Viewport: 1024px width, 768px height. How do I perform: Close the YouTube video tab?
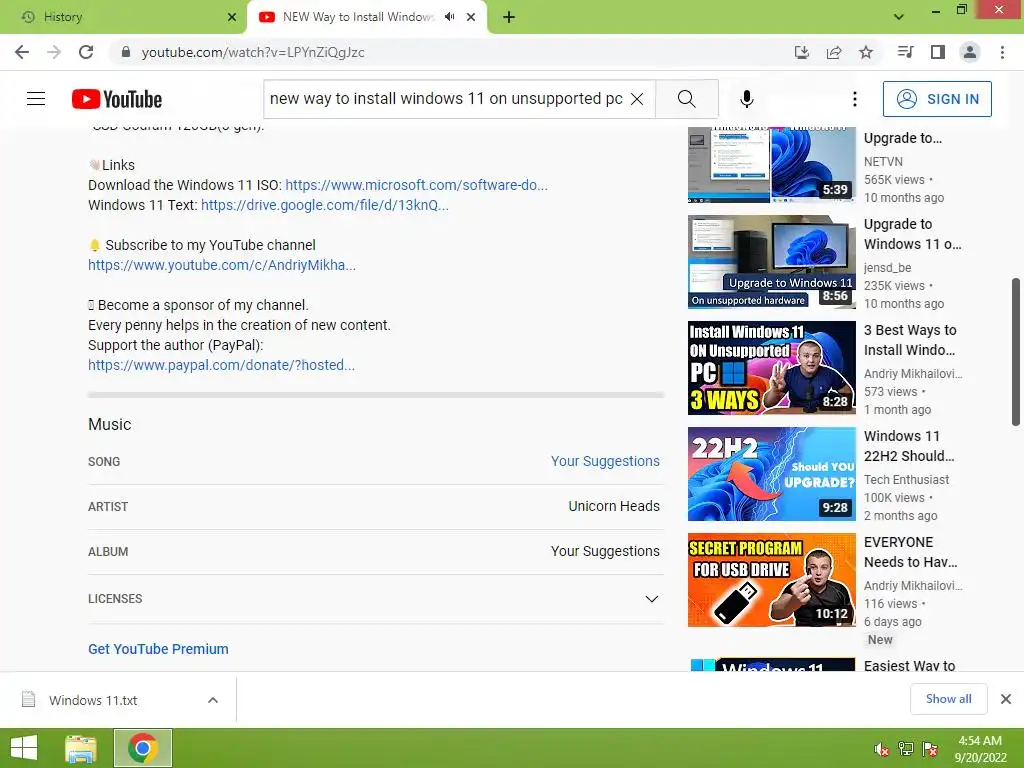(471, 17)
